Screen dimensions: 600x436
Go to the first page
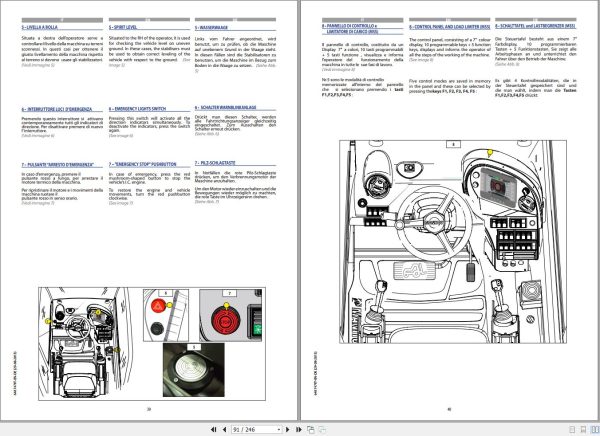coord(214,429)
